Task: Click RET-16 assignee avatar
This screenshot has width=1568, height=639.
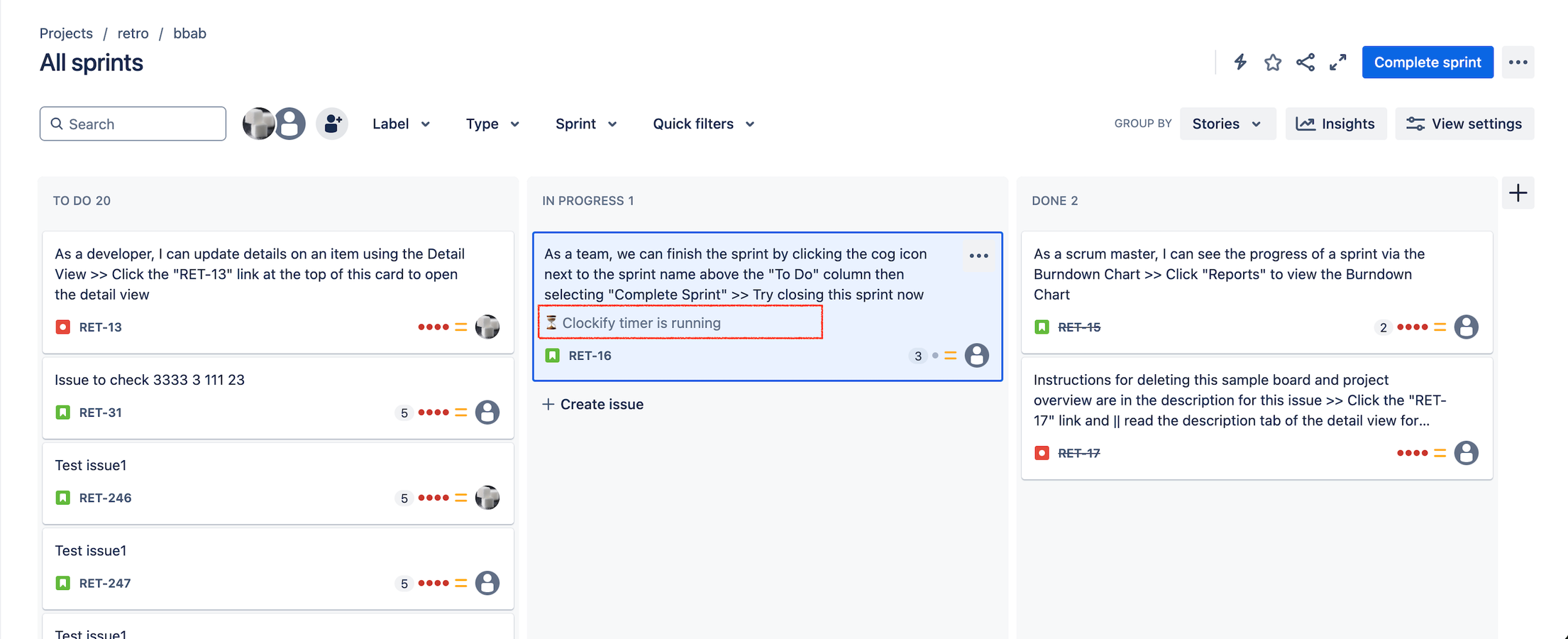Action: point(977,356)
